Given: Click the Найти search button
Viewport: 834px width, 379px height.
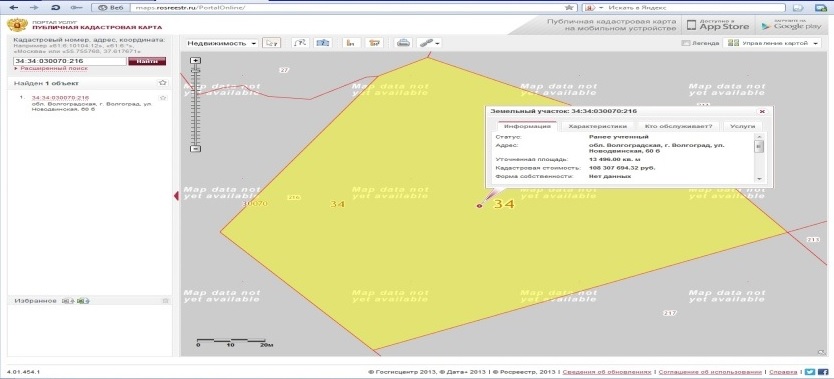Looking at the screenshot, I should tap(147, 61).
